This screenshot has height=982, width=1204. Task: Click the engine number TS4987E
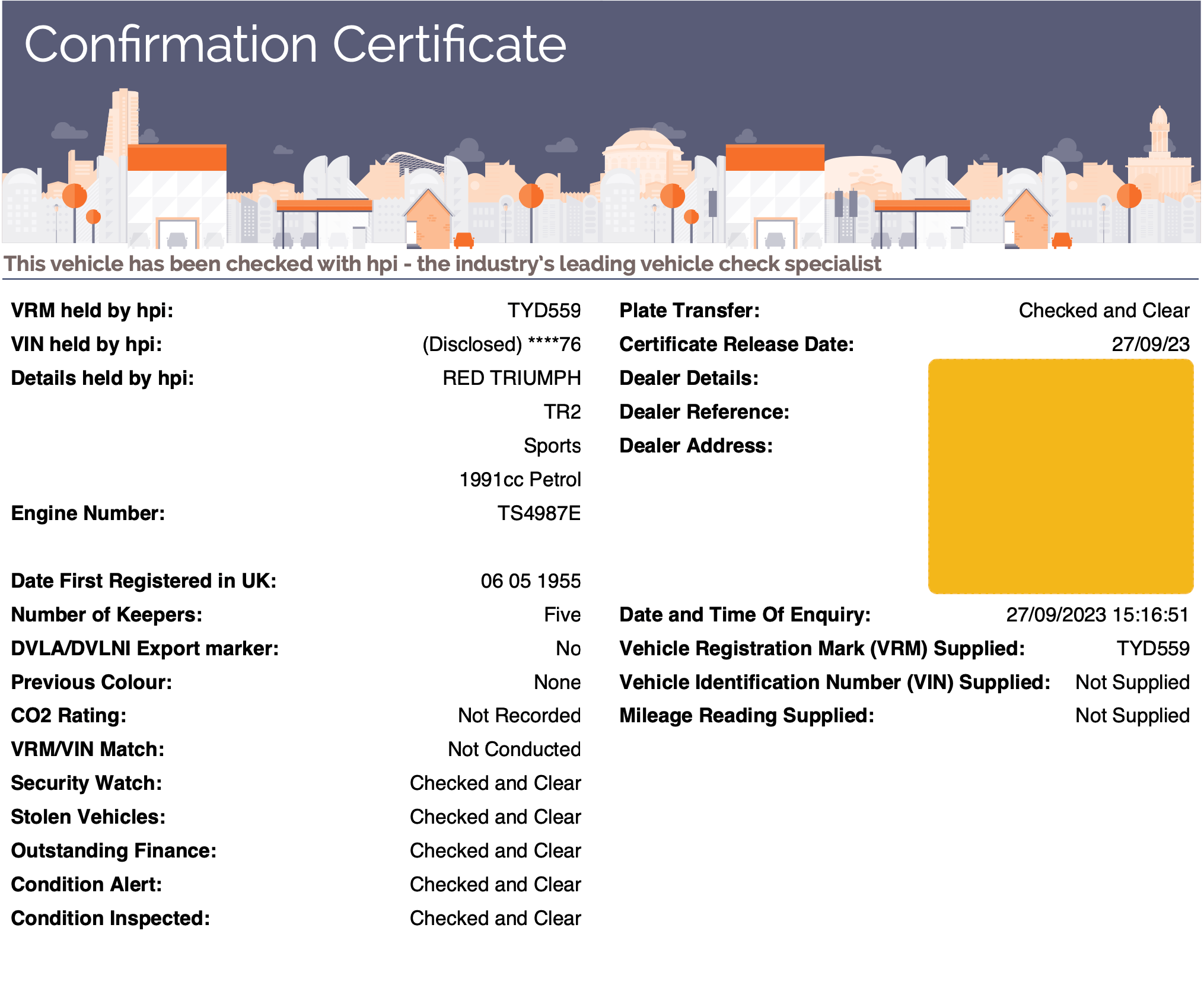(x=539, y=513)
